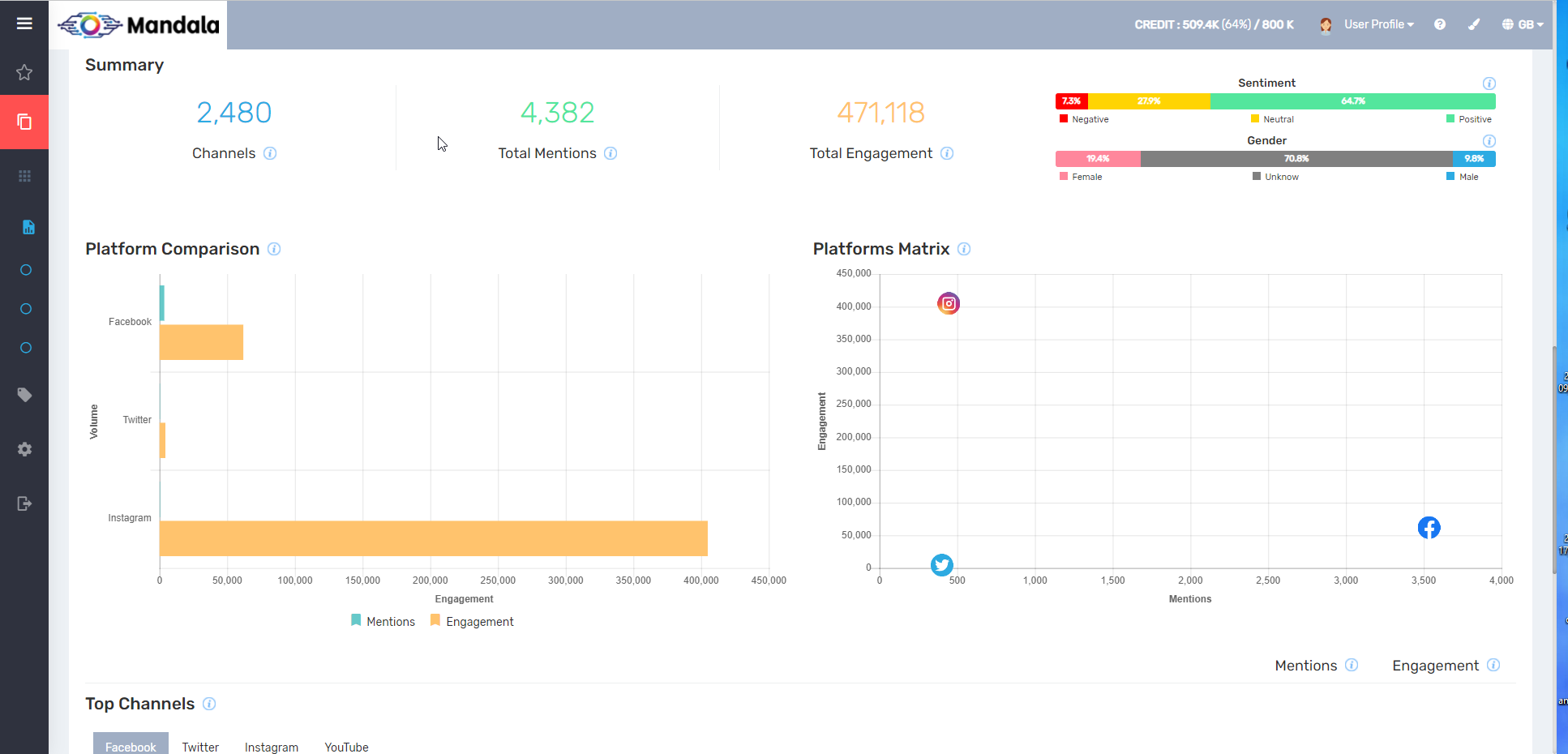
Task: Toggle Mentions view for Platforms Matrix
Action: [1305, 665]
